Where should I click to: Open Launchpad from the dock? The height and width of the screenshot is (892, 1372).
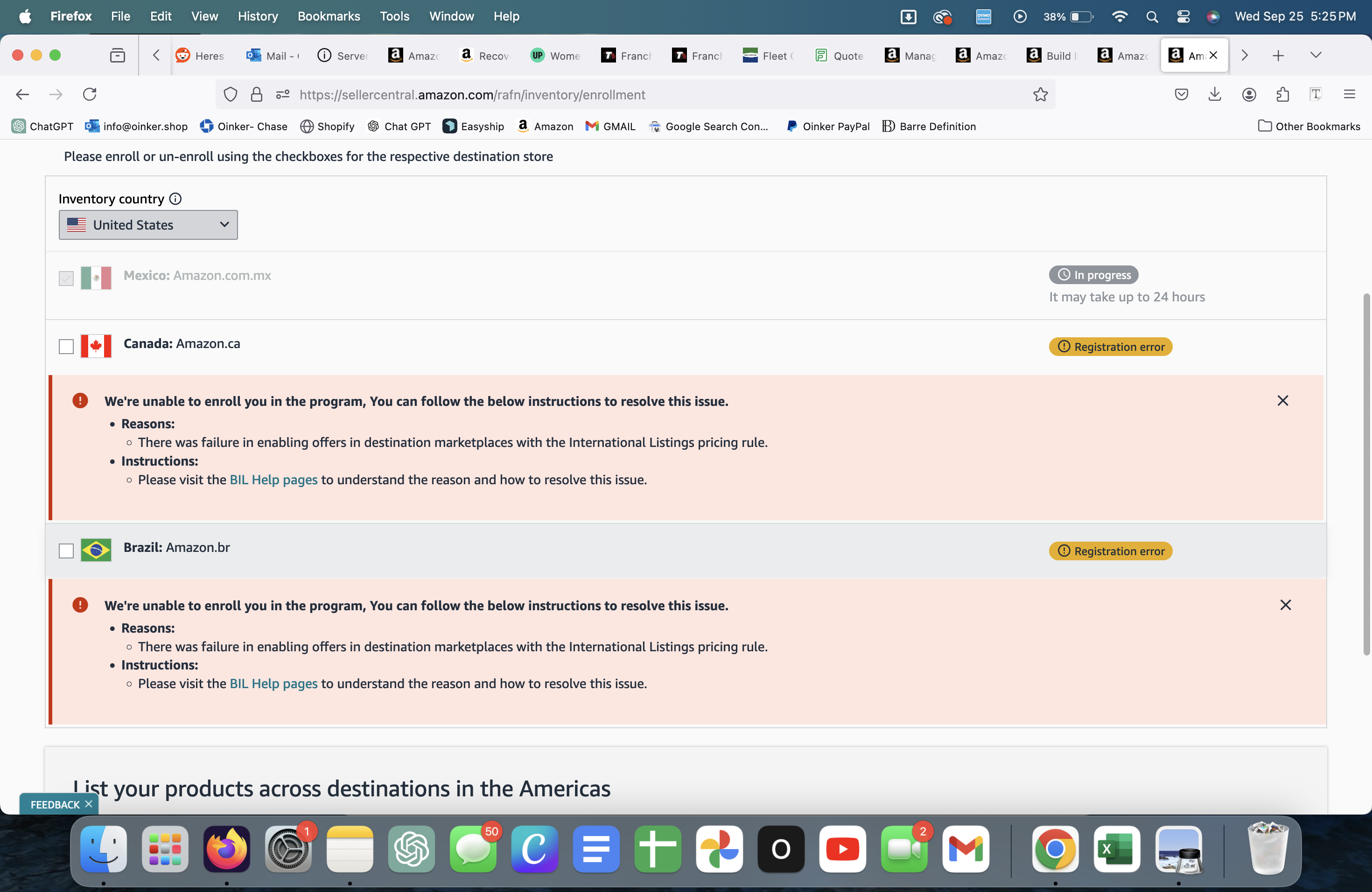pos(166,849)
